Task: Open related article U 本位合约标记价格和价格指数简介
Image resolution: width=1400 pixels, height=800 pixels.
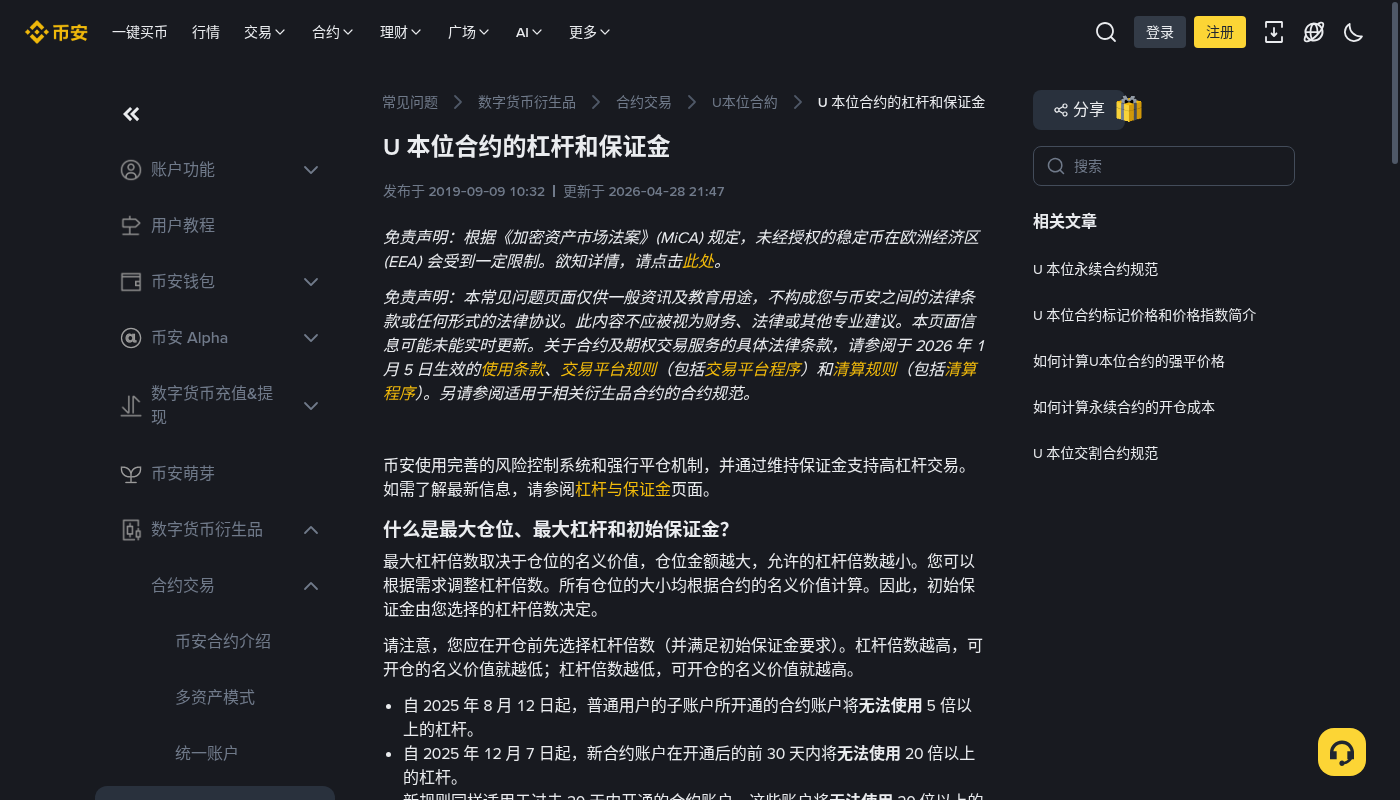Action: tap(1144, 316)
